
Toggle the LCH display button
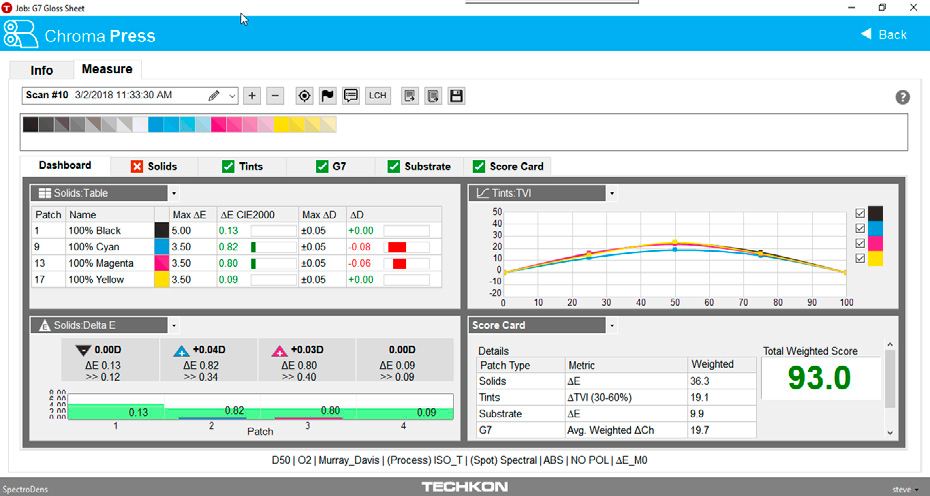tap(377, 96)
